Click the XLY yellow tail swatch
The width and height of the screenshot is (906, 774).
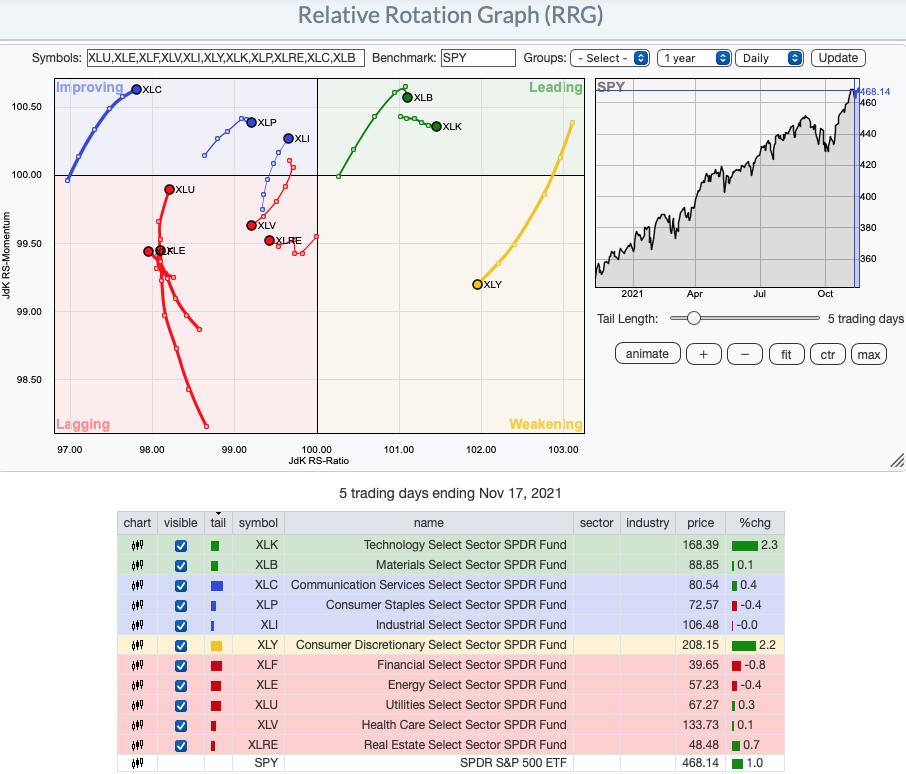click(217, 646)
